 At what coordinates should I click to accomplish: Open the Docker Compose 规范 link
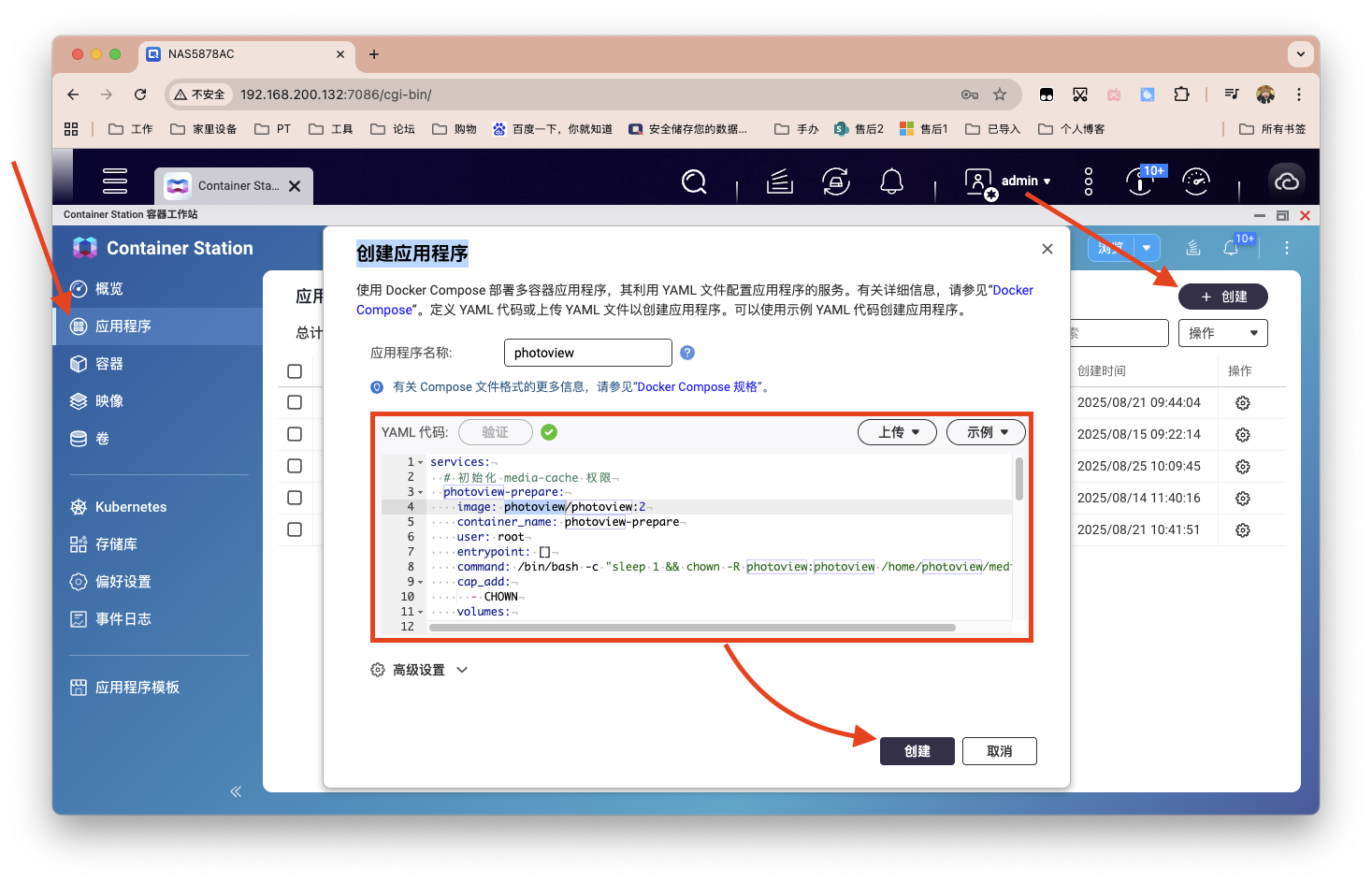(x=700, y=386)
